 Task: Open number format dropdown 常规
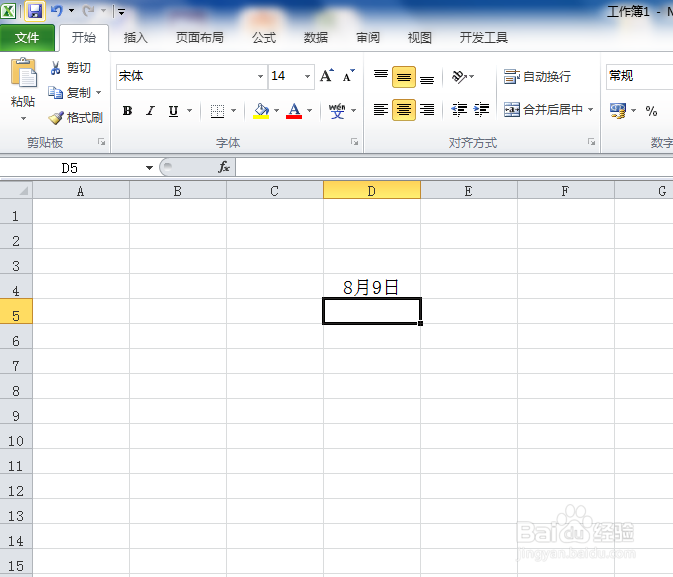[640, 76]
